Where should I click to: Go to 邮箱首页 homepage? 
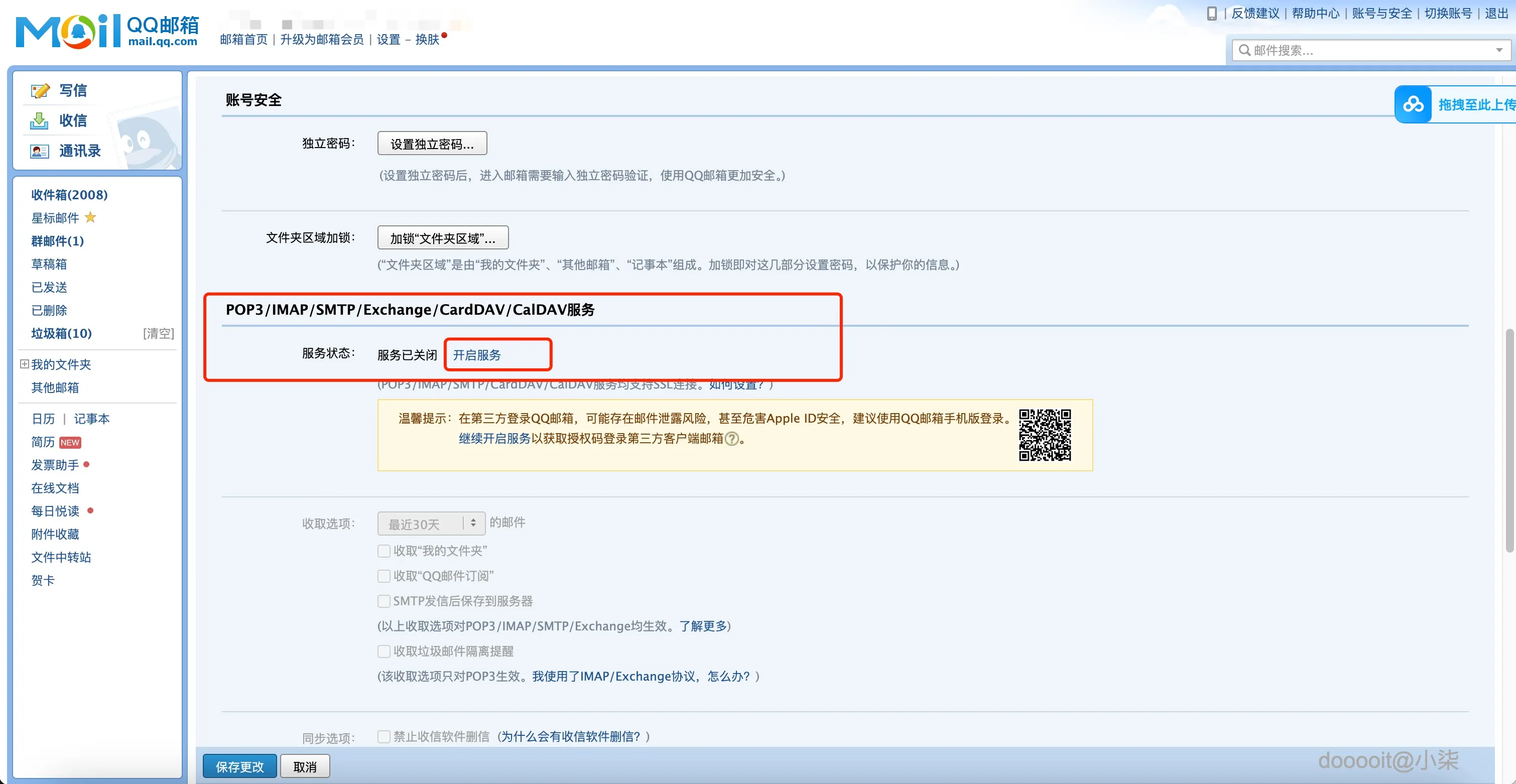point(244,39)
